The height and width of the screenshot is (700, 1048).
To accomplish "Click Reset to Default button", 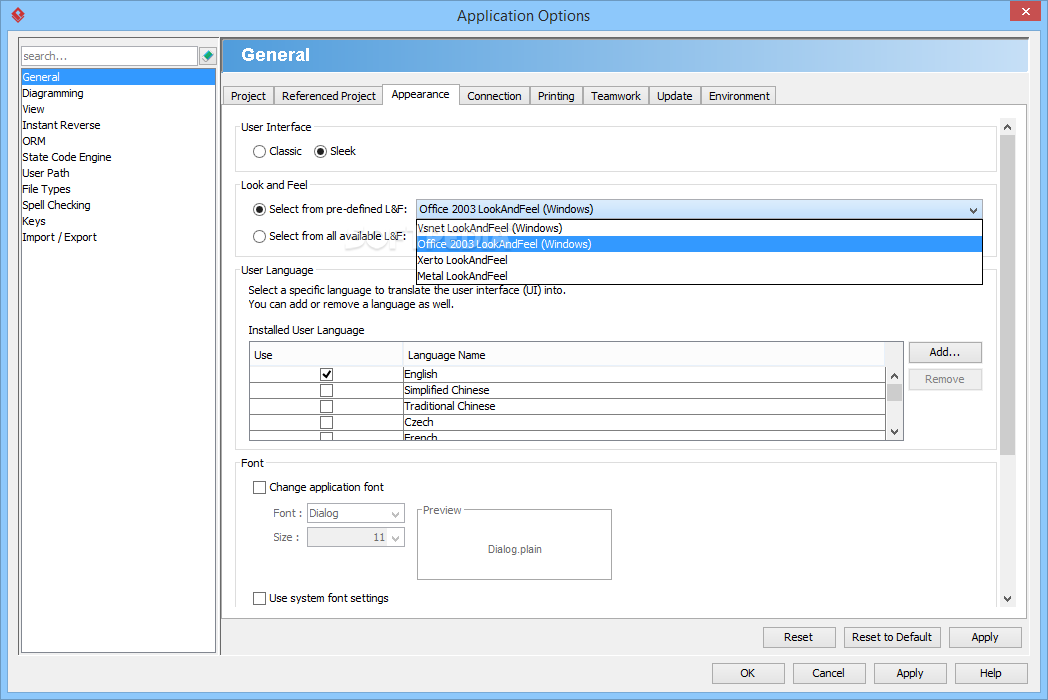I will tap(892, 637).
